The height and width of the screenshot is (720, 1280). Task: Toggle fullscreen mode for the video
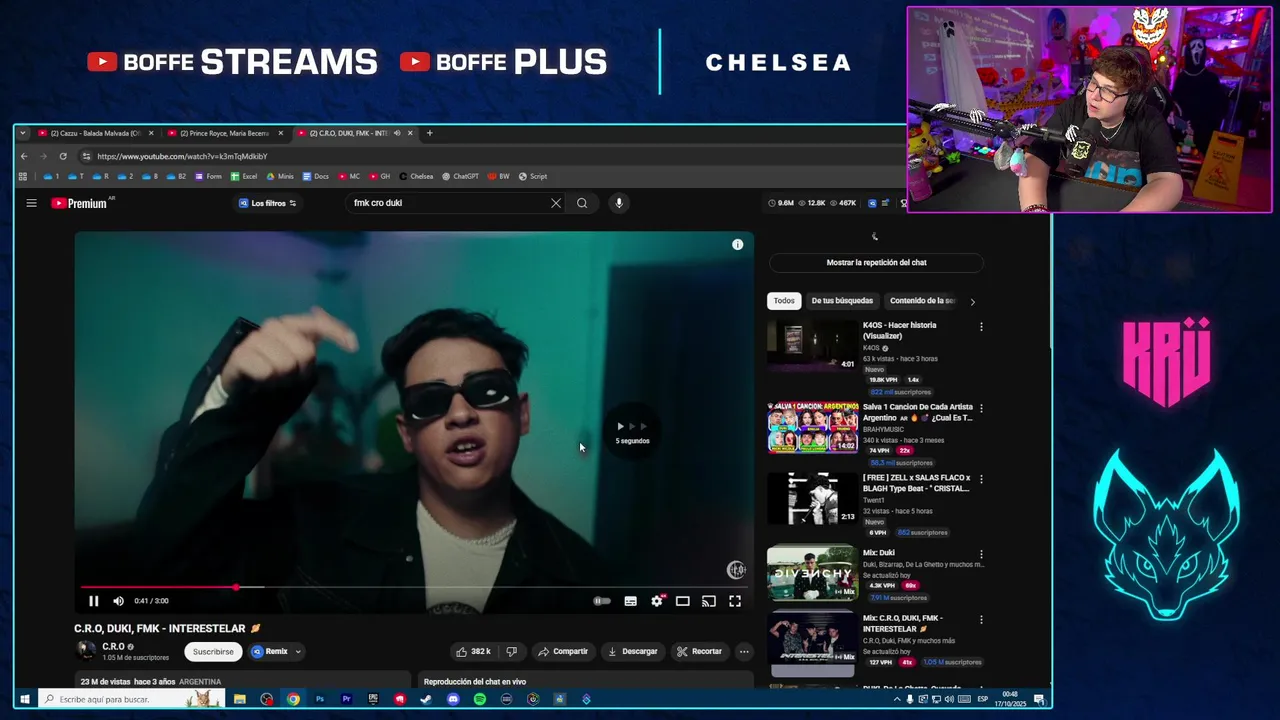pos(735,601)
